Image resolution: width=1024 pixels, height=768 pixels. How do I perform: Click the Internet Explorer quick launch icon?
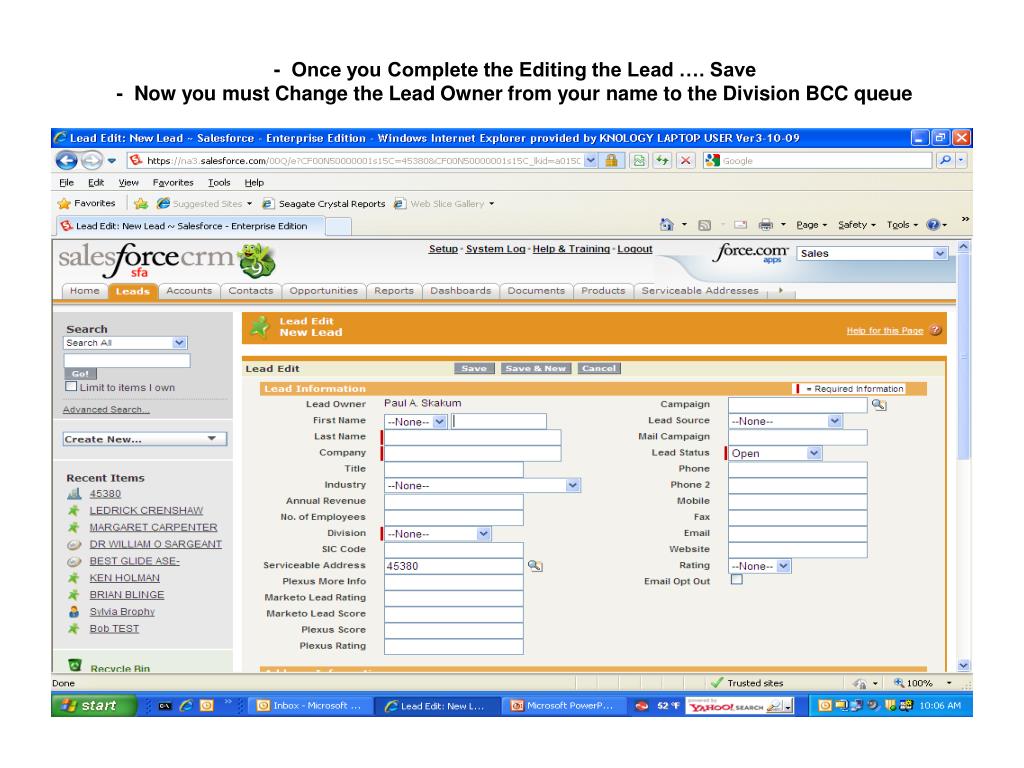pos(185,706)
